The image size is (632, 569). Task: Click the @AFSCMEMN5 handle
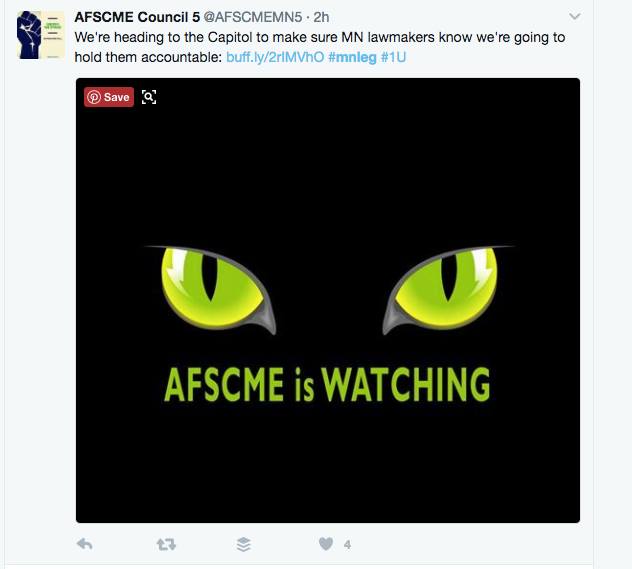(x=252, y=17)
